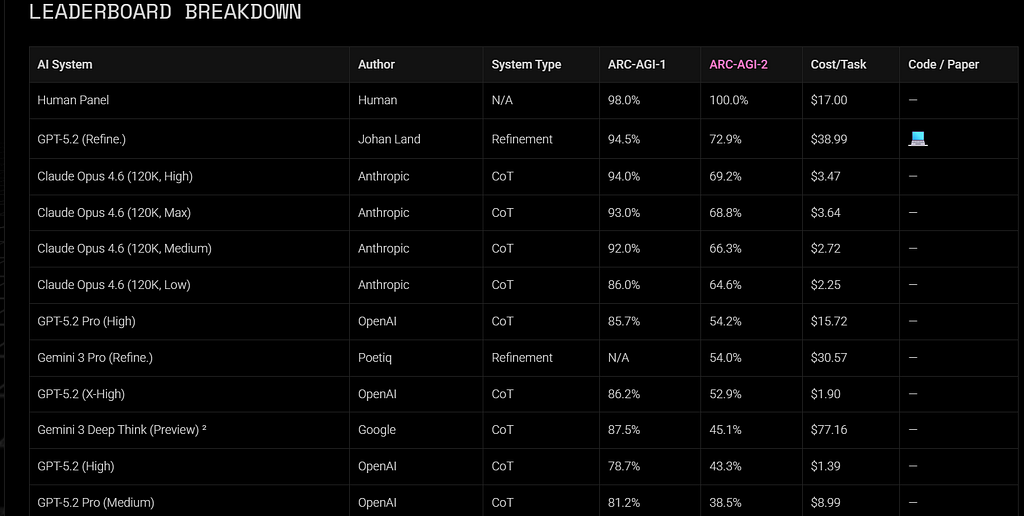Open the laptop code icon for GPT-5.2 (Refine.)
The width and height of the screenshot is (1024, 516).
(918, 138)
